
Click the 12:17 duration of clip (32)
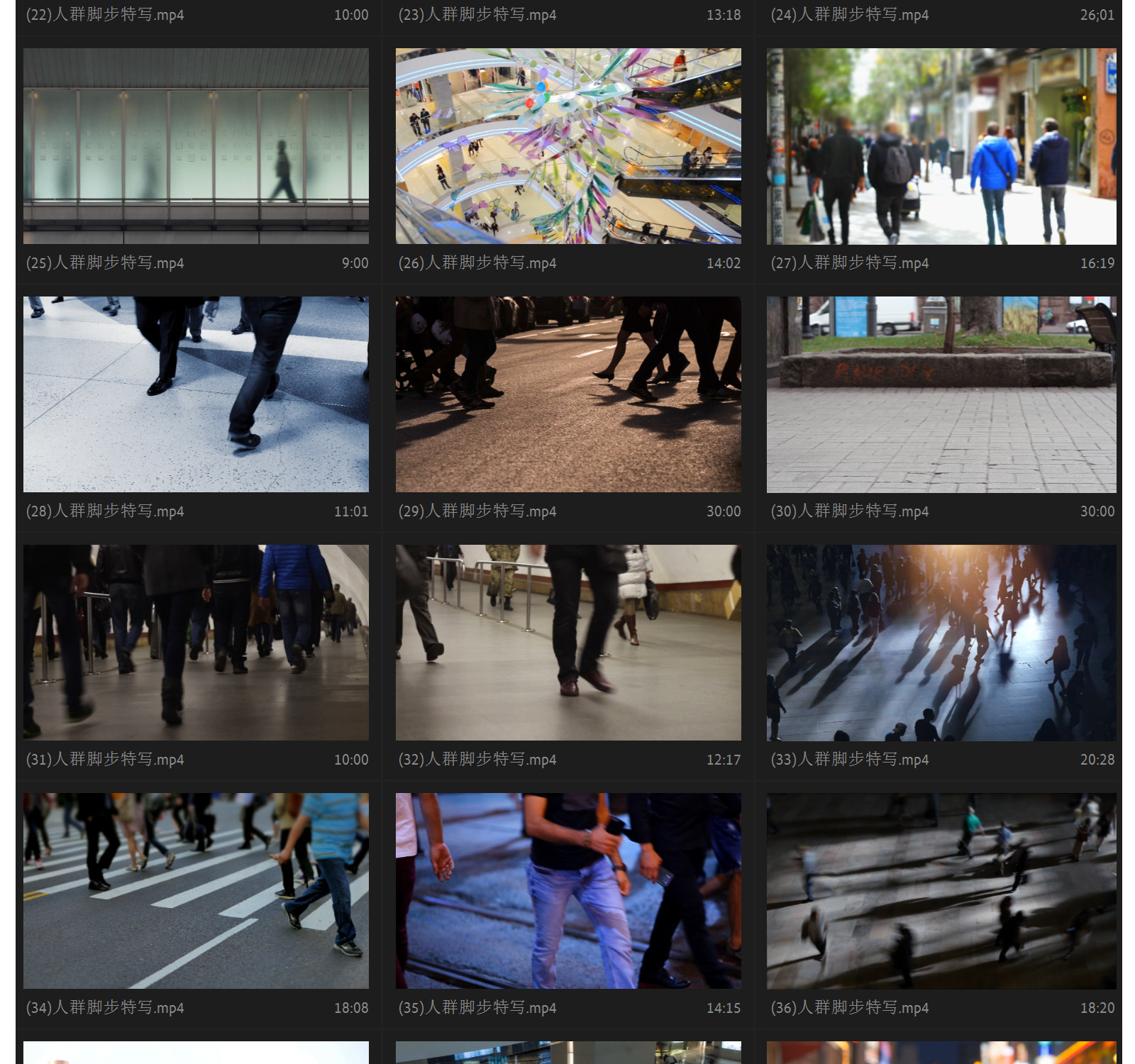click(x=724, y=760)
